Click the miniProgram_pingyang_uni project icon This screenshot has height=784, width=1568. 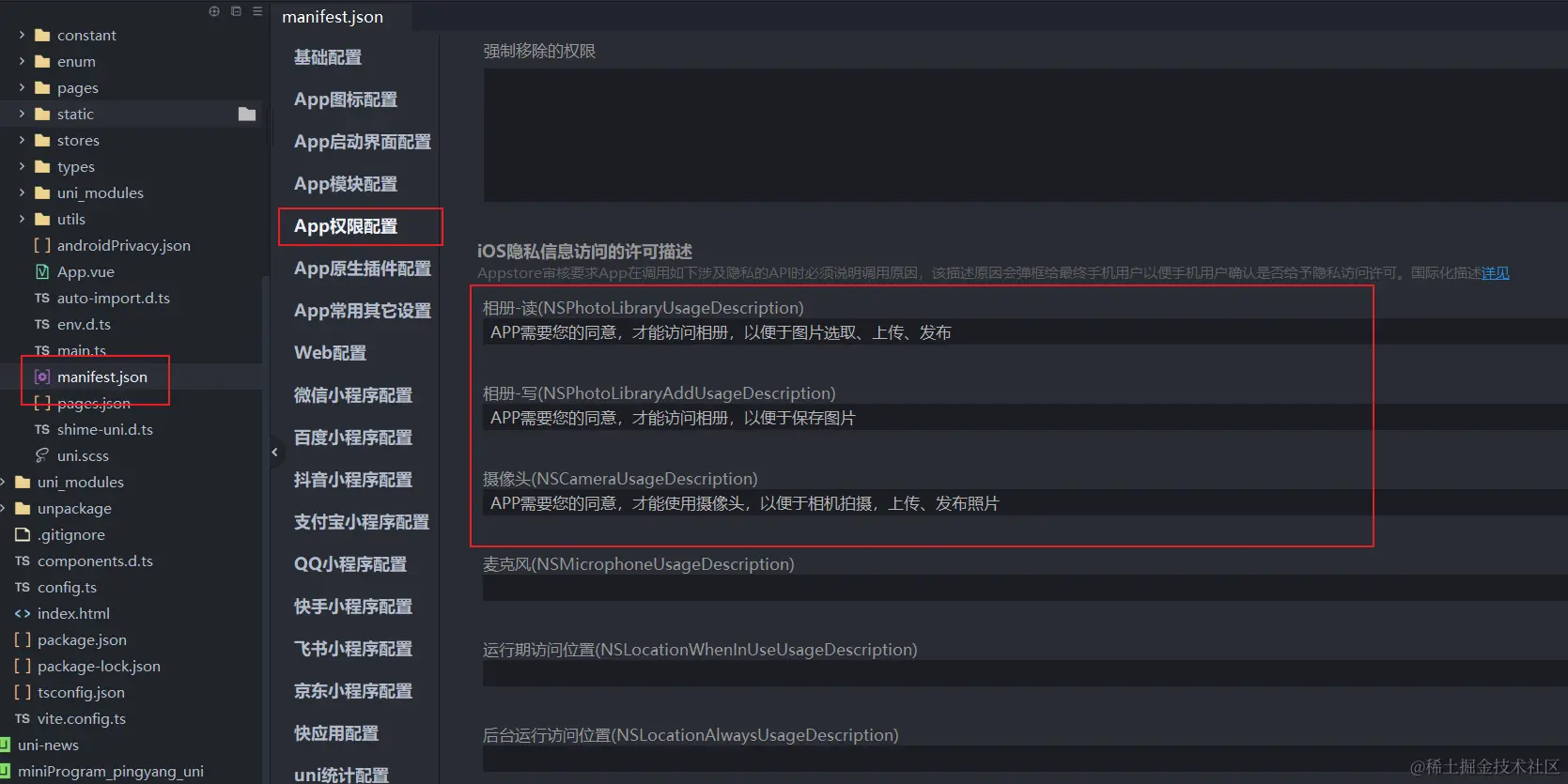point(5,771)
